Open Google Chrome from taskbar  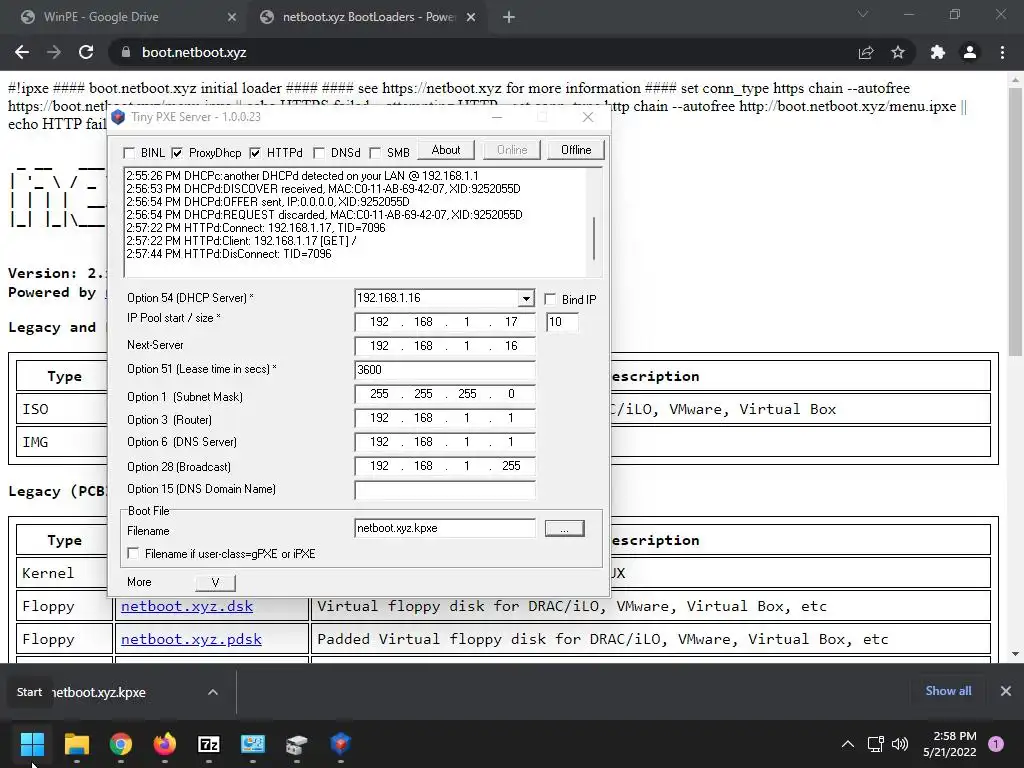[121, 744]
